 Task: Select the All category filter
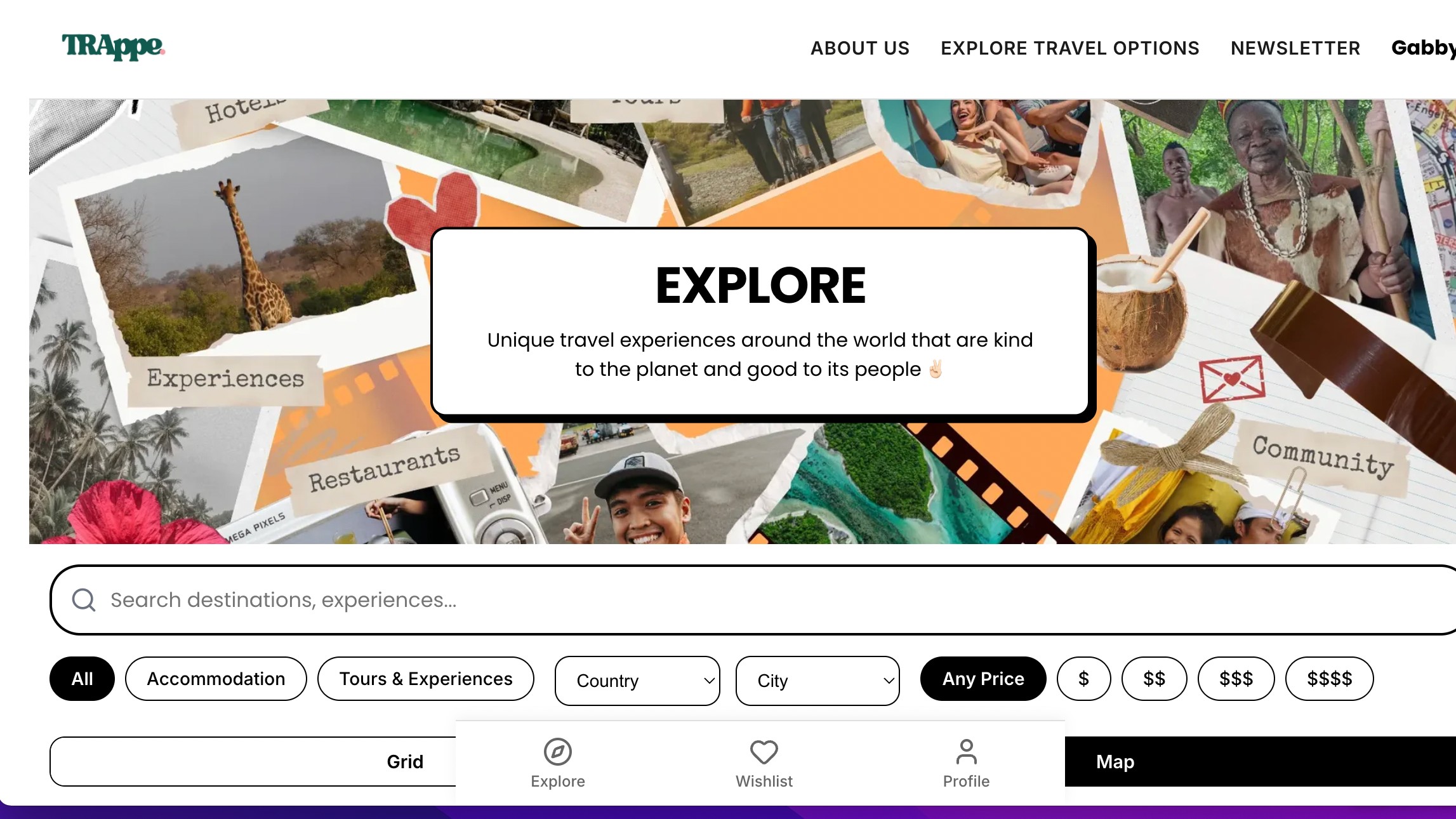point(82,679)
